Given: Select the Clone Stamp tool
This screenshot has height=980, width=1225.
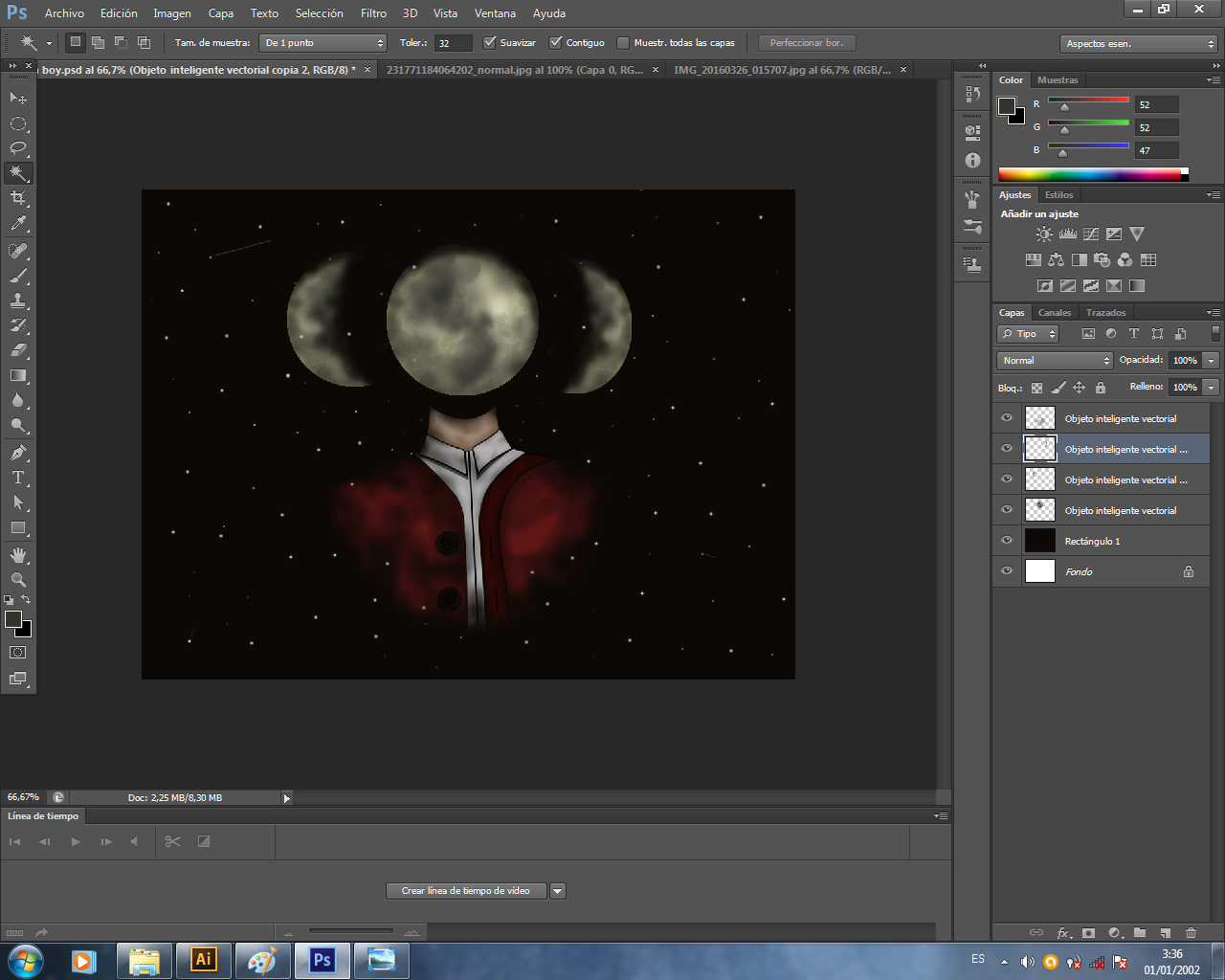Looking at the screenshot, I should (x=18, y=301).
